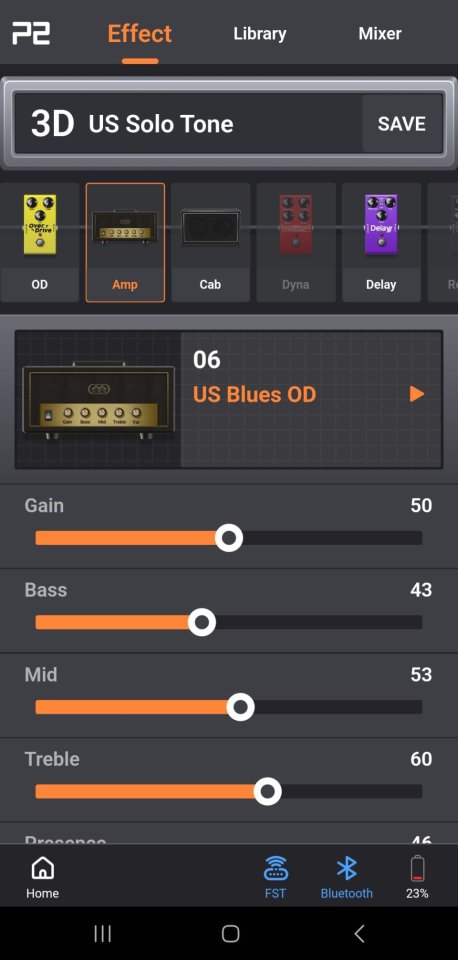
Task: Select the purple Delay pedal icon
Action: pyautogui.click(x=381, y=224)
